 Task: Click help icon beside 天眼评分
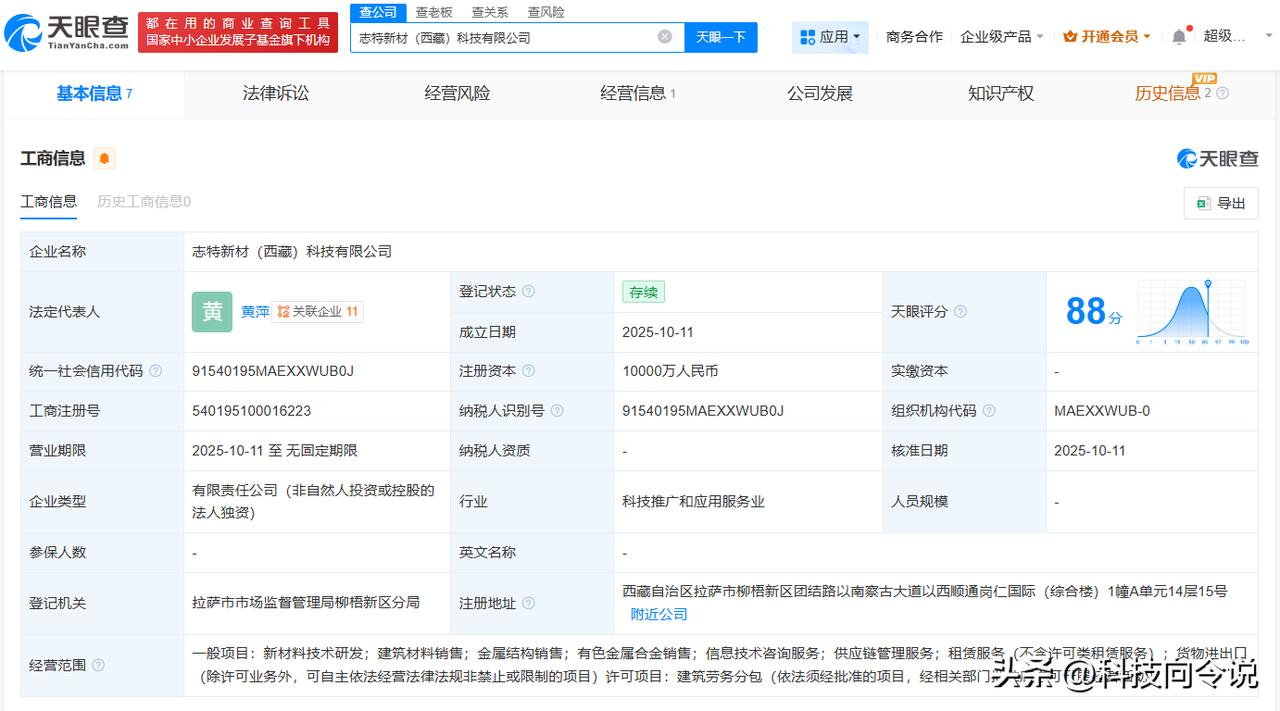coord(960,312)
